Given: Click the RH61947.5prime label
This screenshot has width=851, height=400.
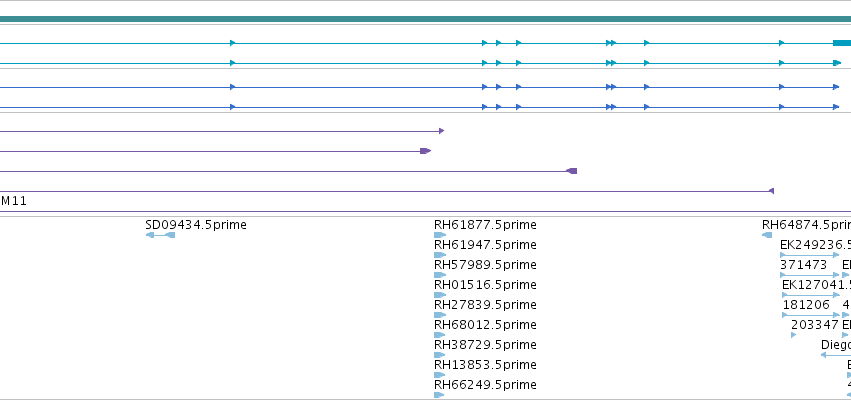Looking at the screenshot, I should pyautogui.click(x=485, y=245).
